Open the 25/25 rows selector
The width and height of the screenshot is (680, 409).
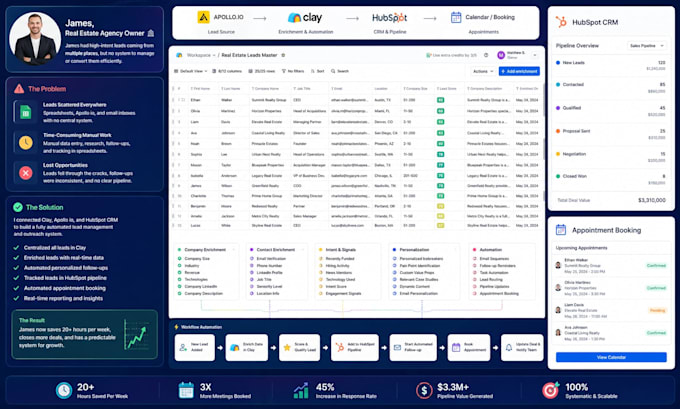pos(262,71)
